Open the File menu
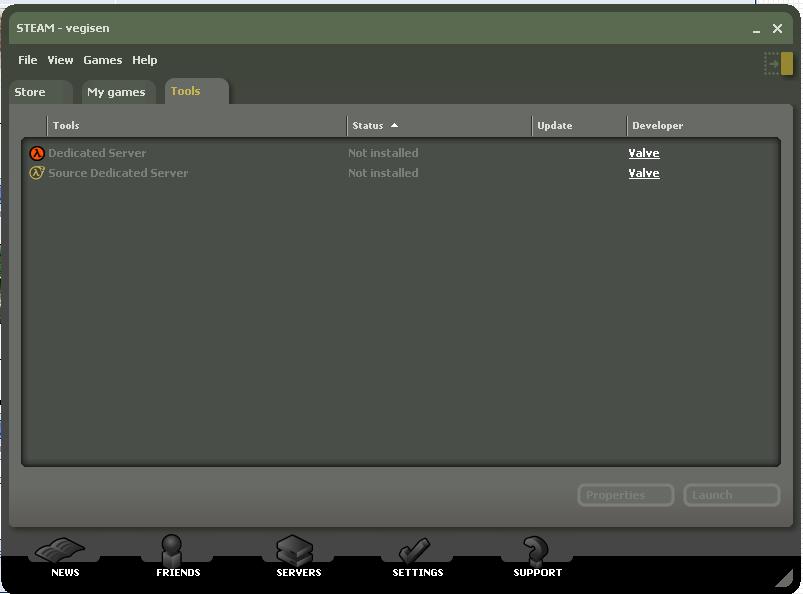Image resolution: width=803 pixels, height=594 pixels. click(x=28, y=60)
